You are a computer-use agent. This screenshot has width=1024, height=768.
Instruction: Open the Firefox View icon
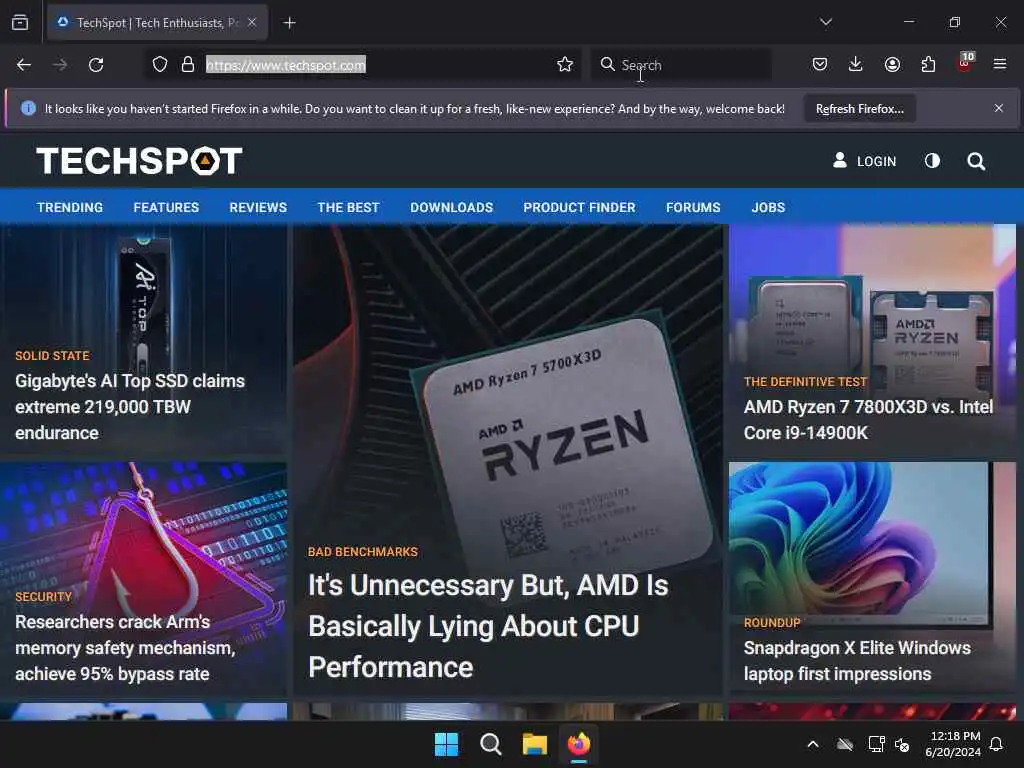[20, 23]
